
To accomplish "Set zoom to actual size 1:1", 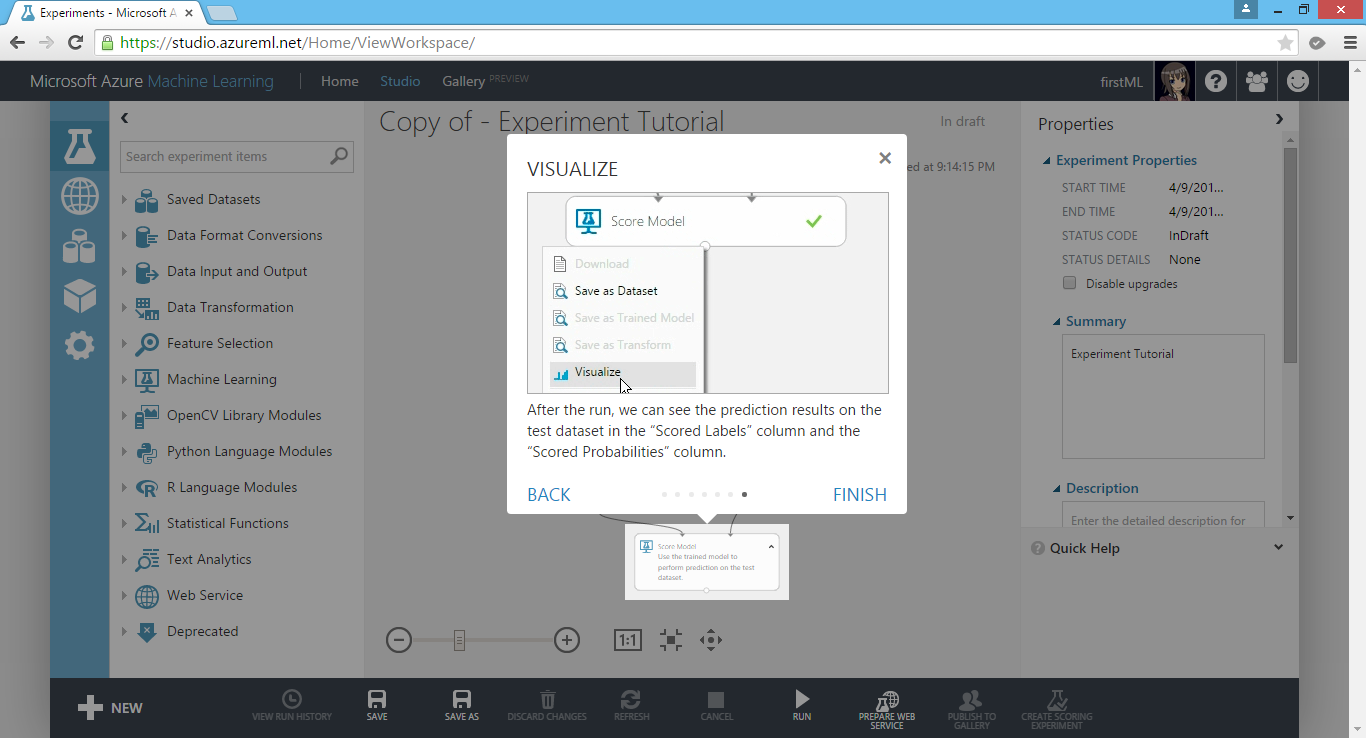I will coord(628,640).
